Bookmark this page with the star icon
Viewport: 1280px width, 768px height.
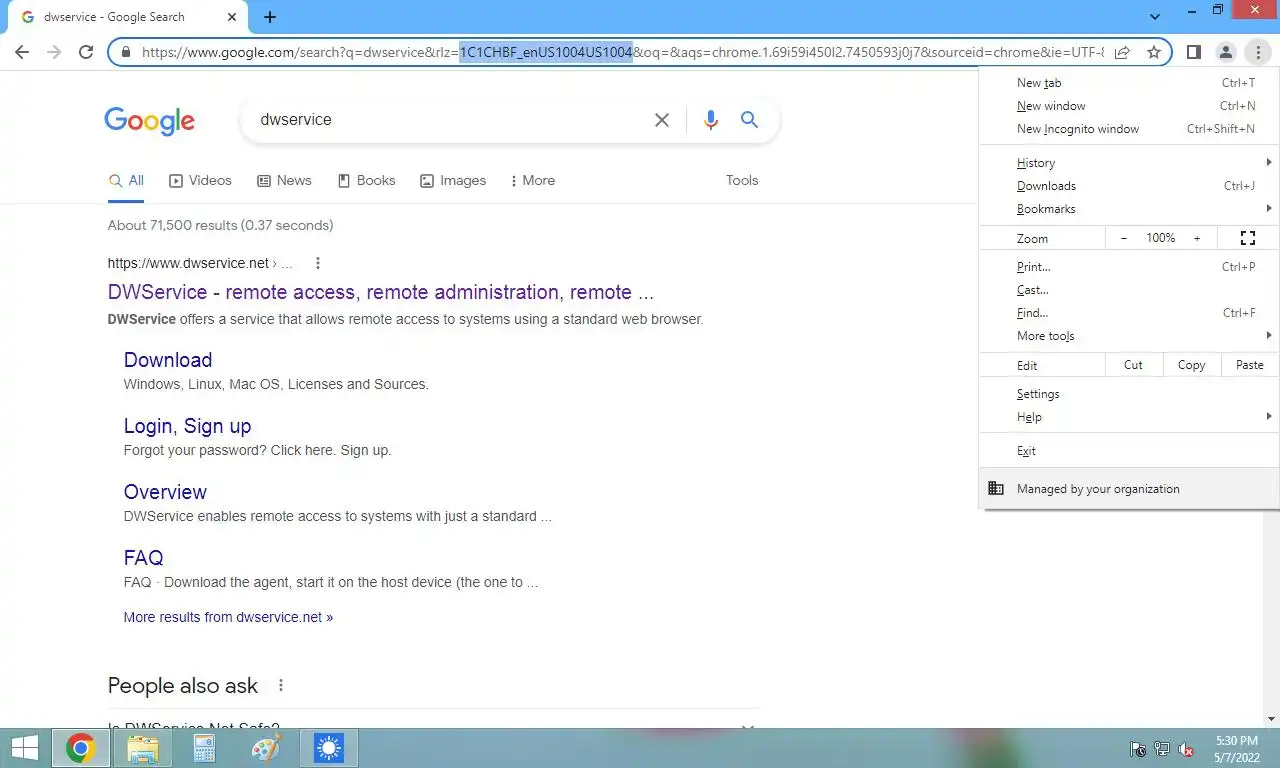coord(1154,52)
